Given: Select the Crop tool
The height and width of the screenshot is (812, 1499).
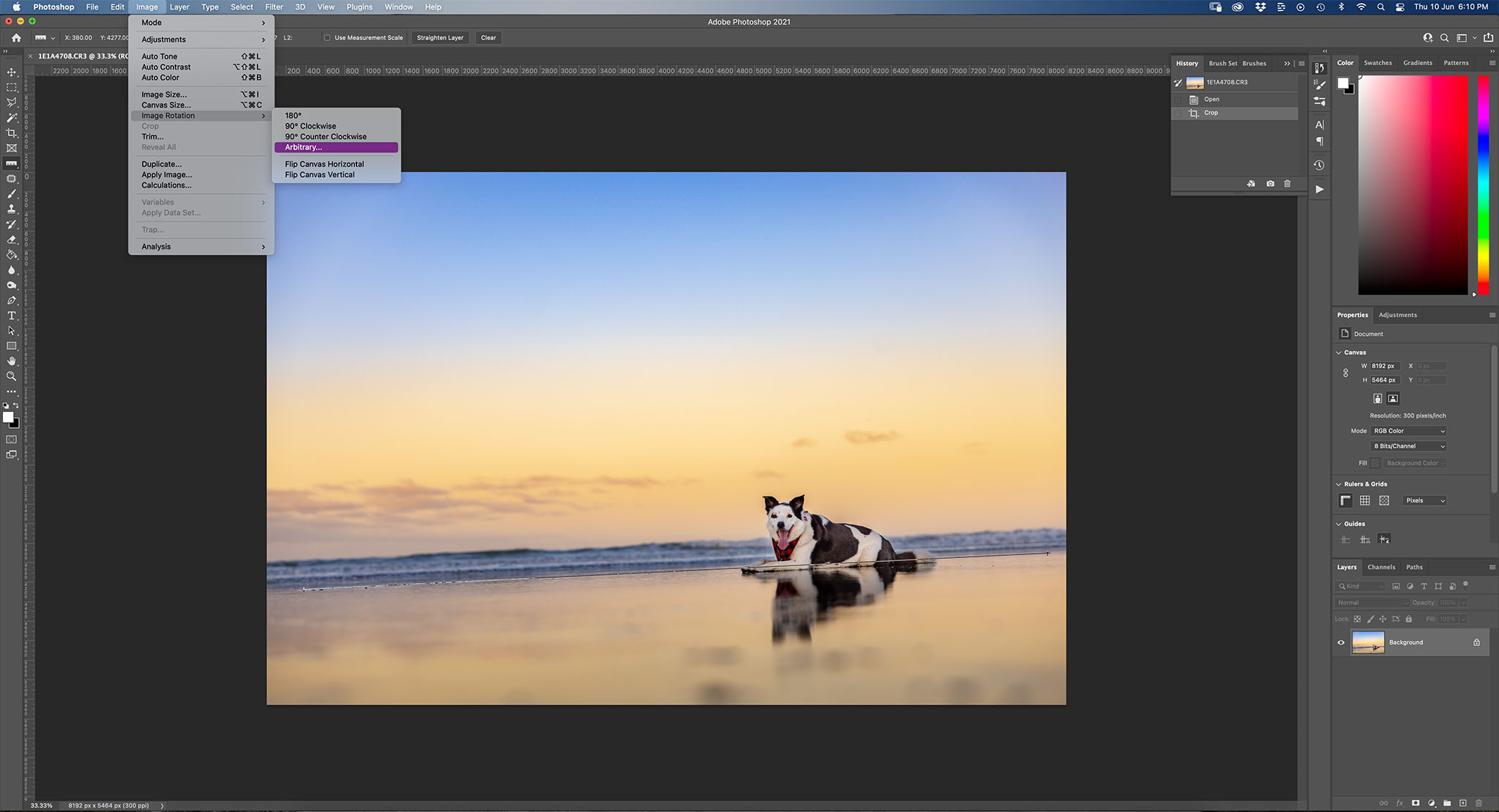Looking at the screenshot, I should click(11, 132).
